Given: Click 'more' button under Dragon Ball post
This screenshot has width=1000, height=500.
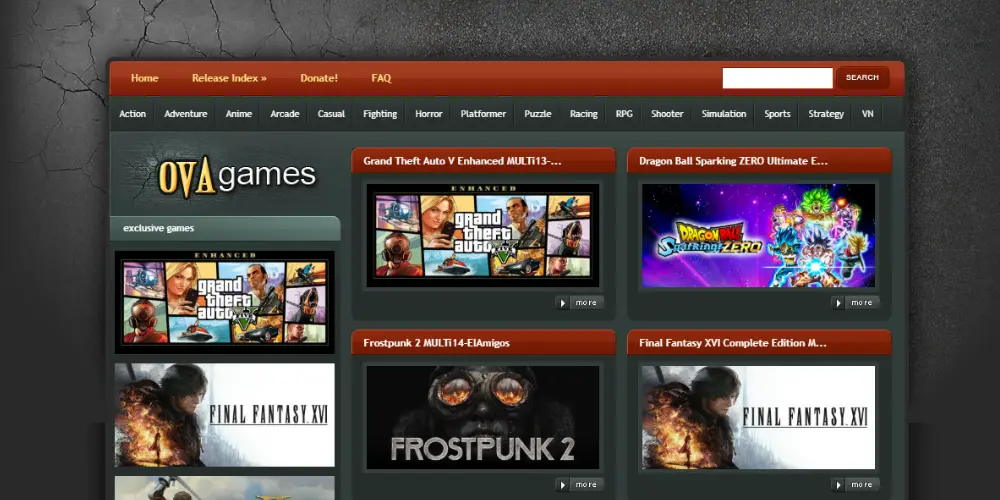Looking at the screenshot, I should pos(855,303).
